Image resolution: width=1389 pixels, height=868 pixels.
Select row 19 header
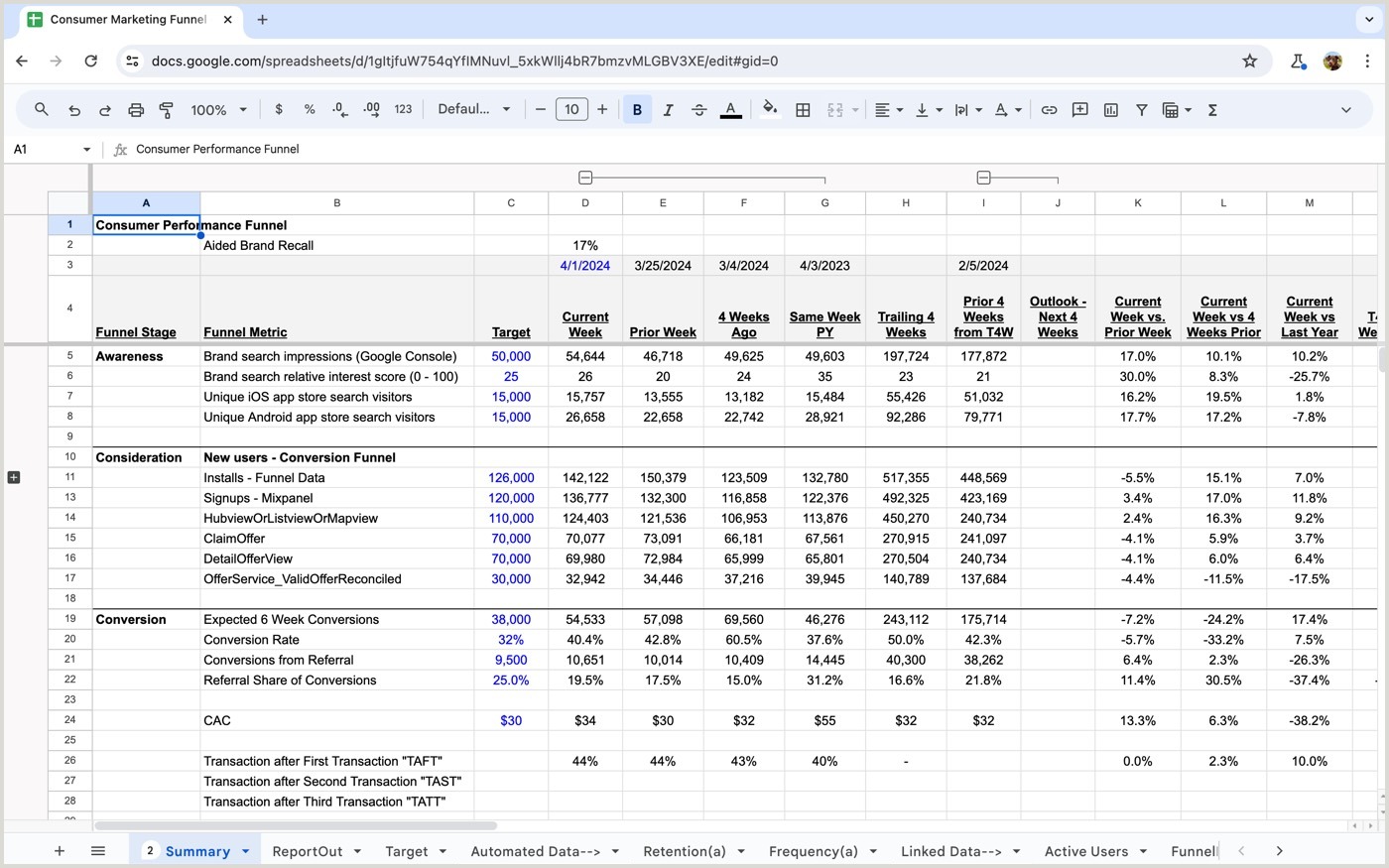click(x=70, y=619)
